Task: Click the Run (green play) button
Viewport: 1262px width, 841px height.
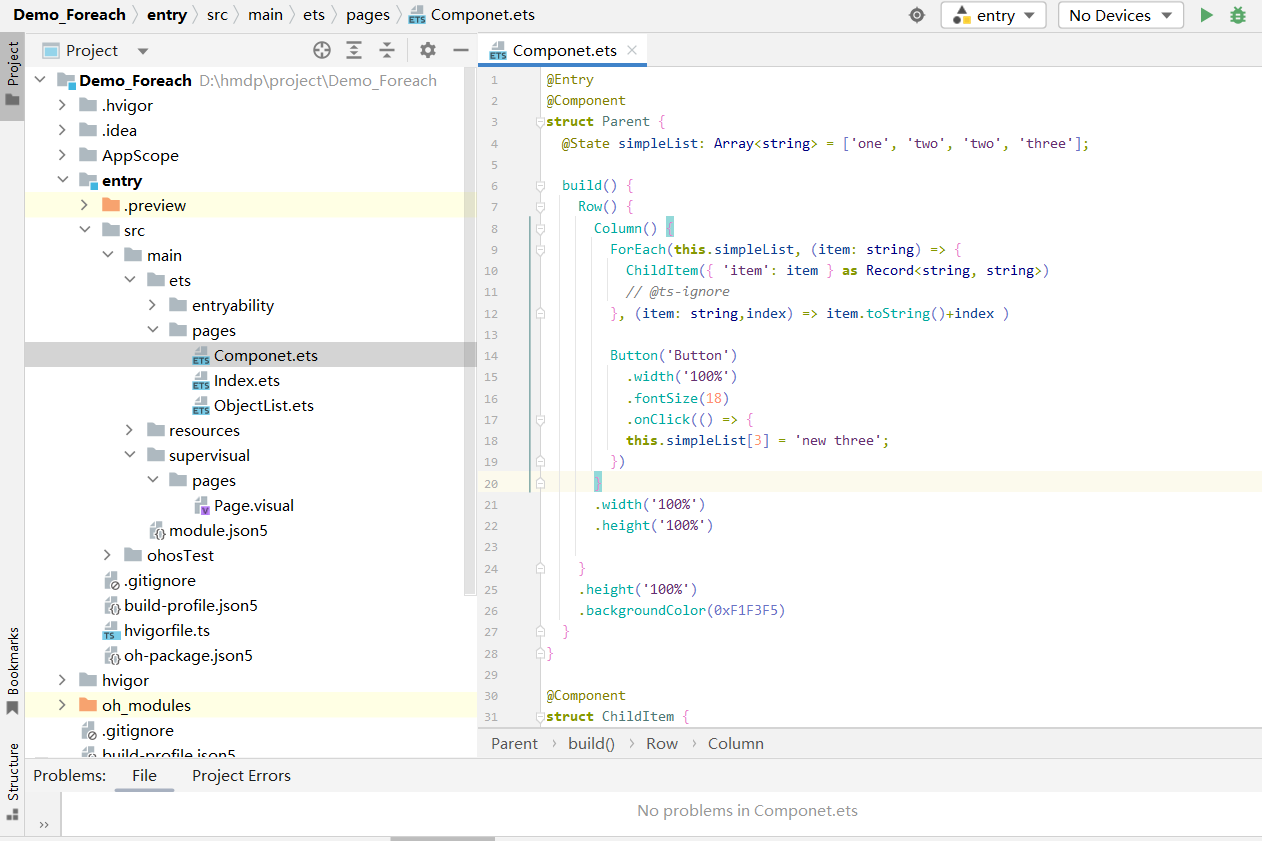Action: click(1207, 15)
